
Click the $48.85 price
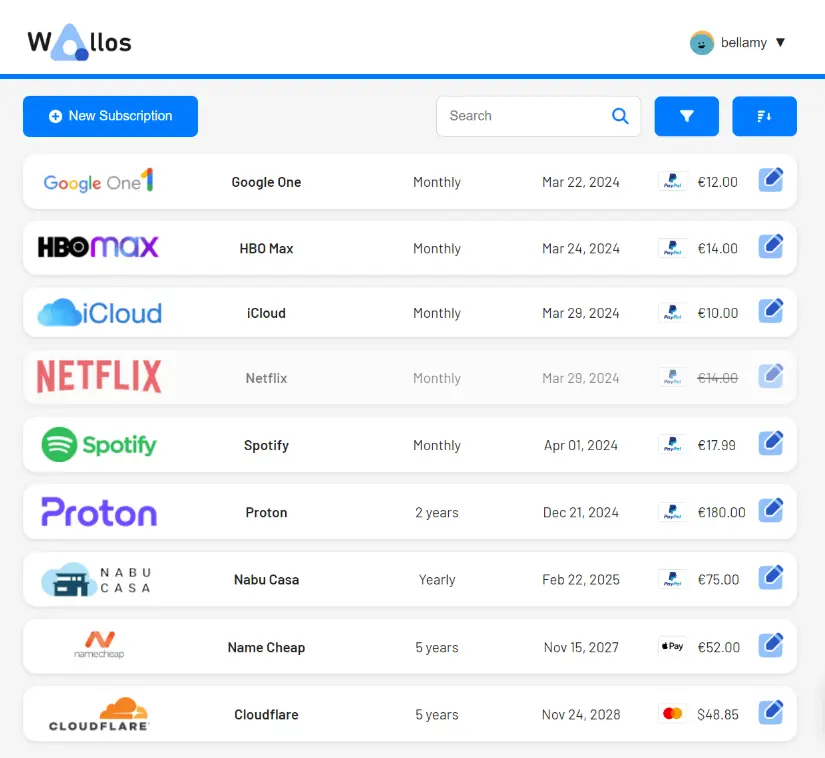pyautogui.click(x=718, y=715)
